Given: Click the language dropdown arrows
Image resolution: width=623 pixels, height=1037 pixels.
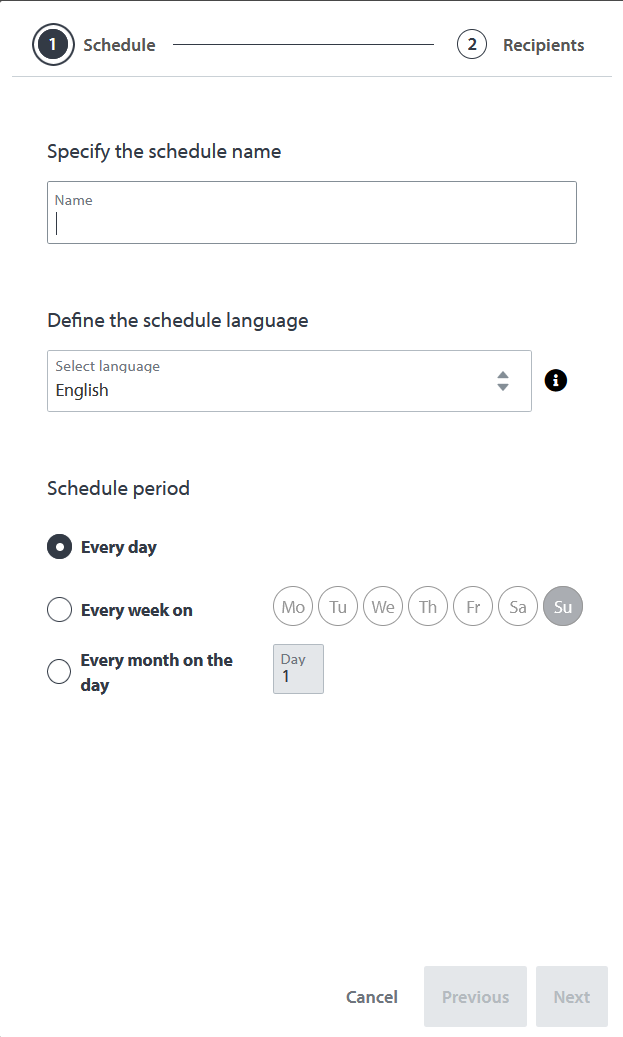Looking at the screenshot, I should click(503, 381).
